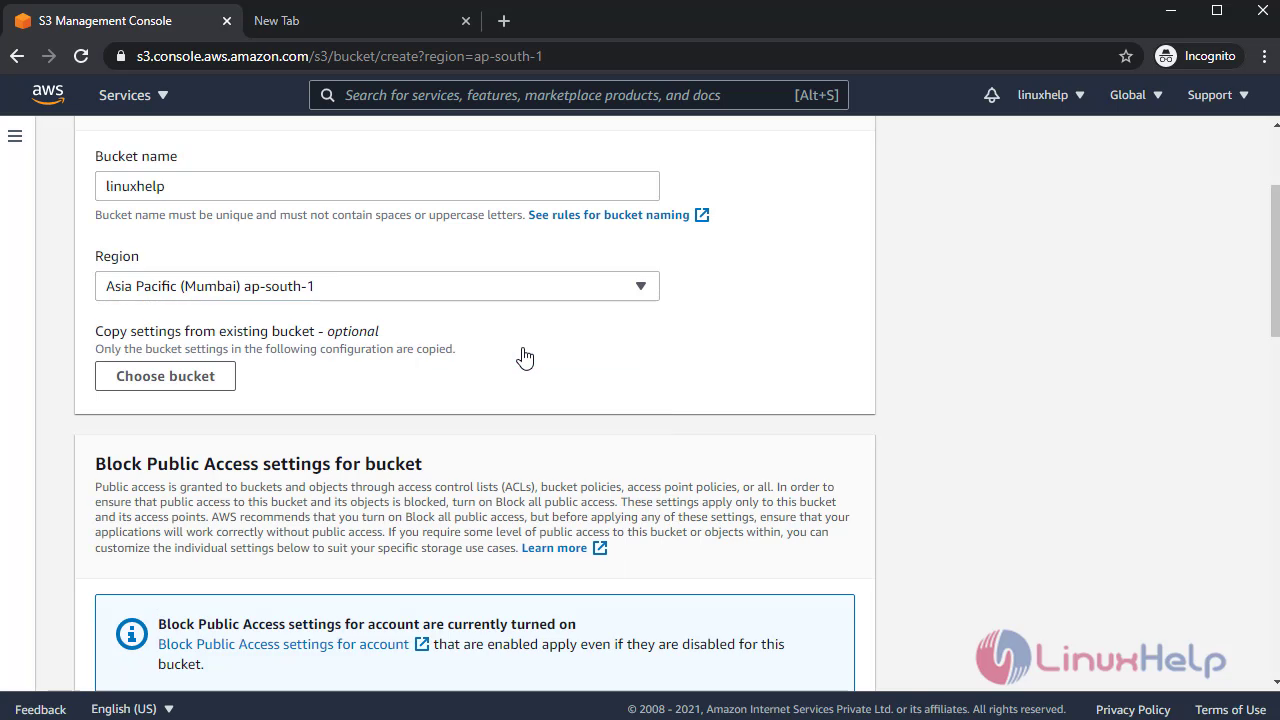Click the Copy settings from existing bucket label
The height and width of the screenshot is (720, 1280).
(x=237, y=331)
